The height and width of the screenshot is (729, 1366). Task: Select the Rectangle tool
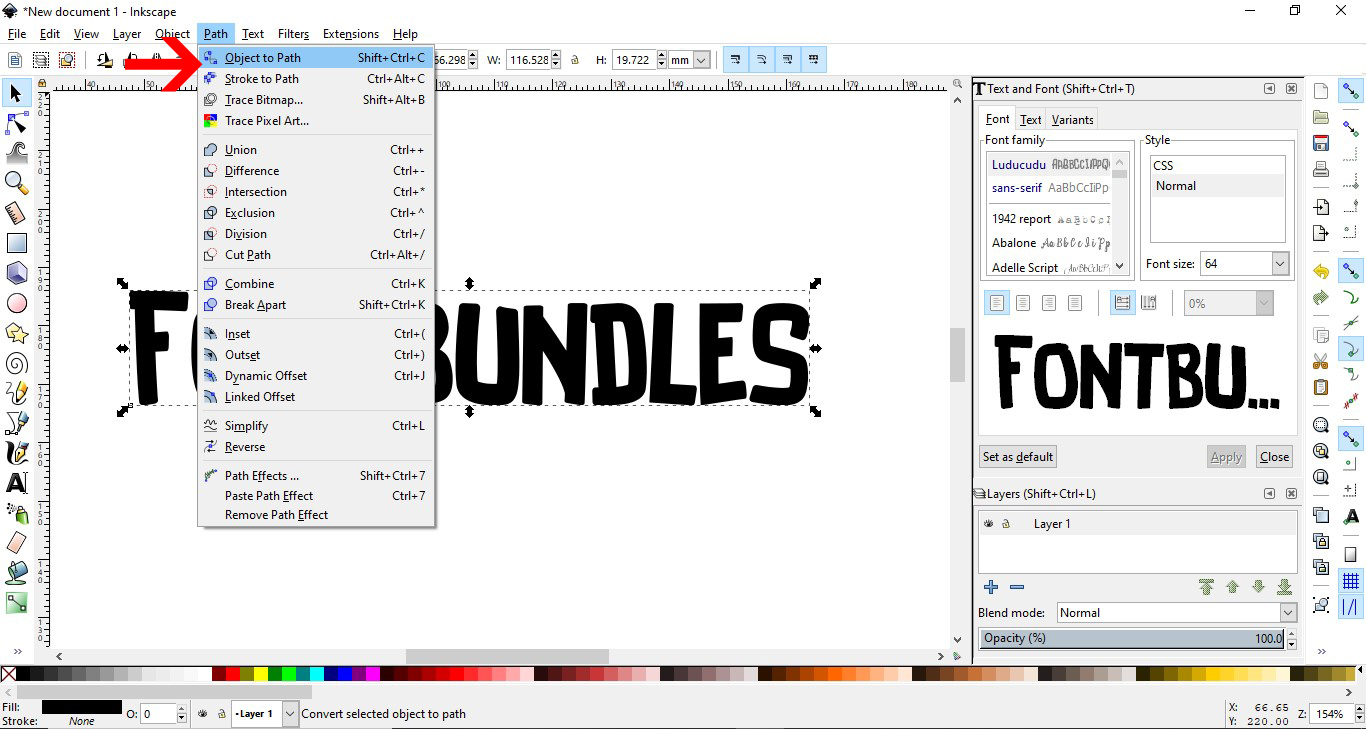click(x=16, y=243)
